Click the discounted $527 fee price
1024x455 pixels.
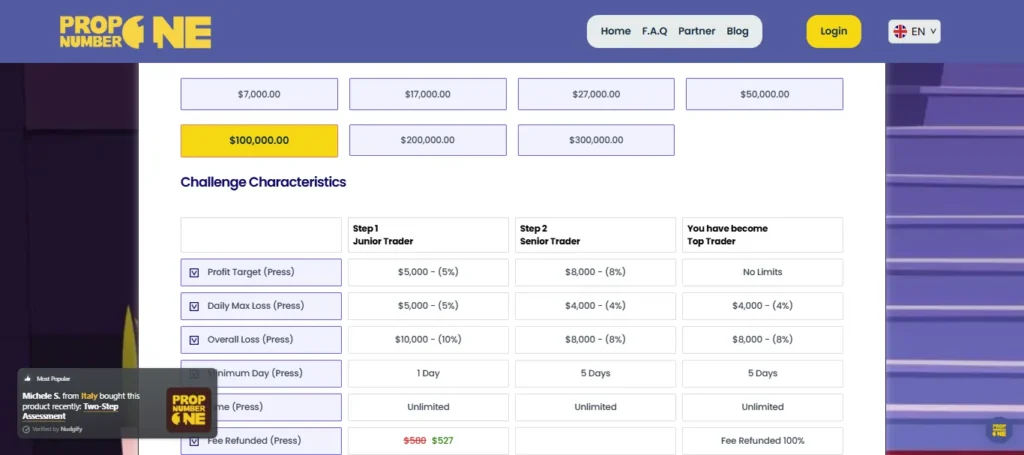442,441
